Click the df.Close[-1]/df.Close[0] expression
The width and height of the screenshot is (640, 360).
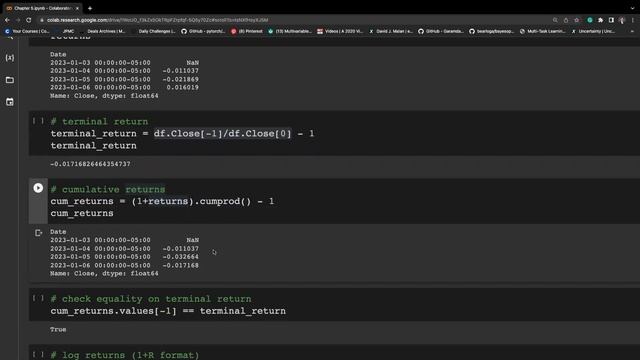pyautogui.click(x=222, y=133)
